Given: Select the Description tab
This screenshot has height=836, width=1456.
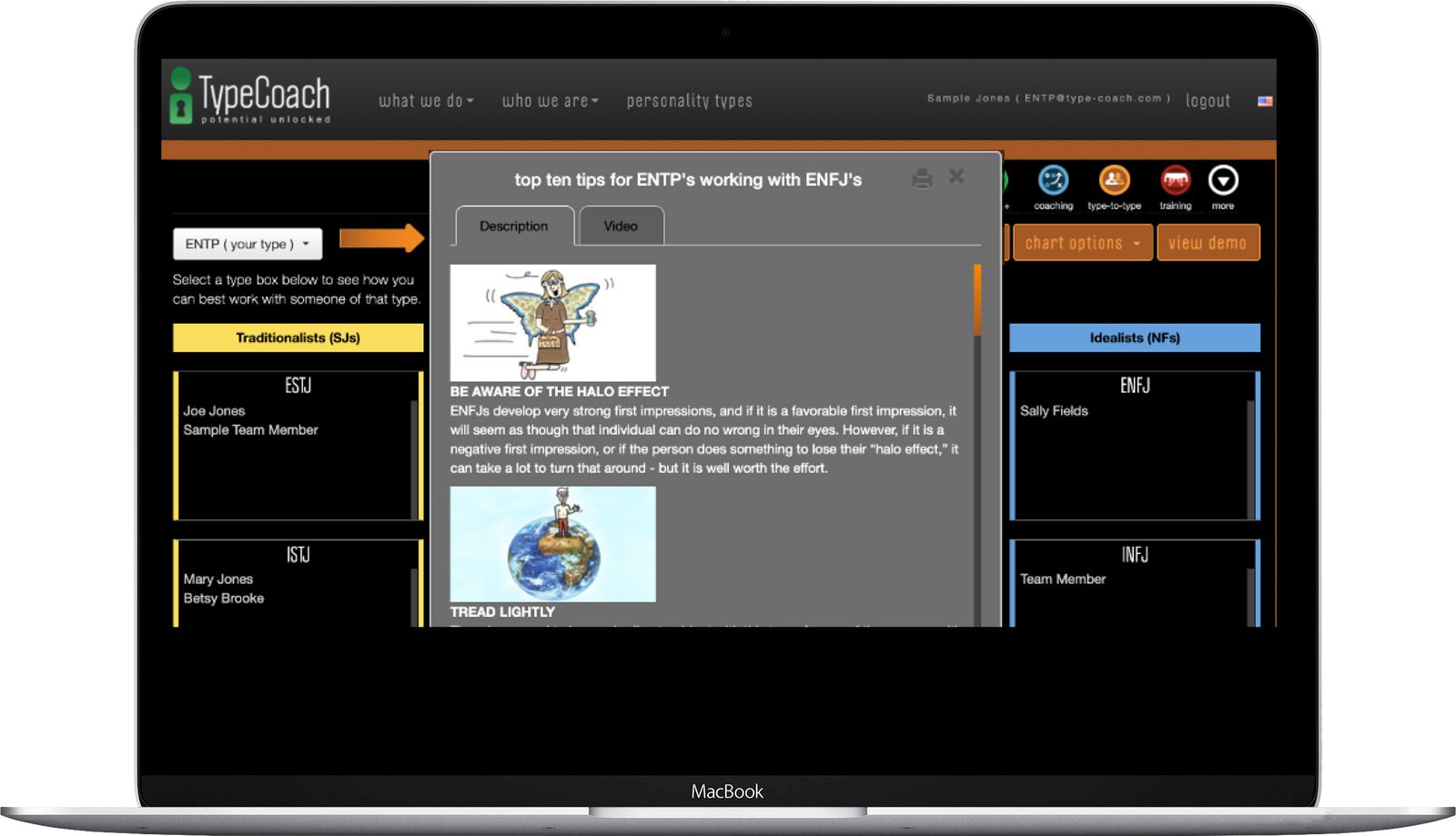Looking at the screenshot, I should click(514, 227).
